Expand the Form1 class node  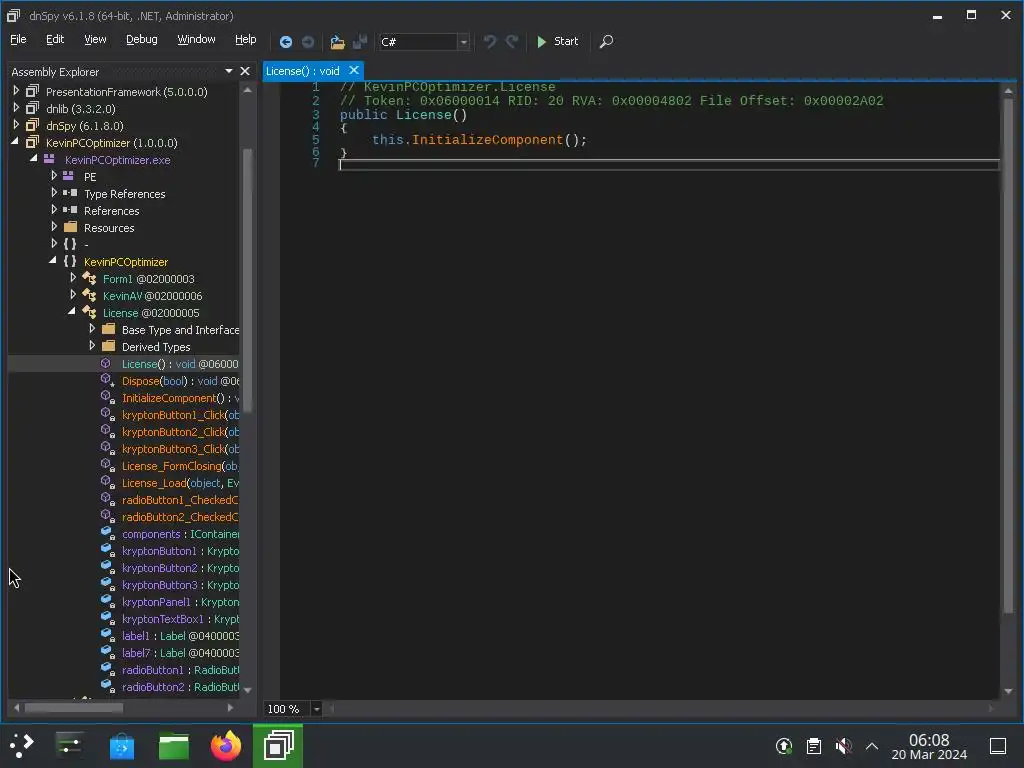[73, 278]
